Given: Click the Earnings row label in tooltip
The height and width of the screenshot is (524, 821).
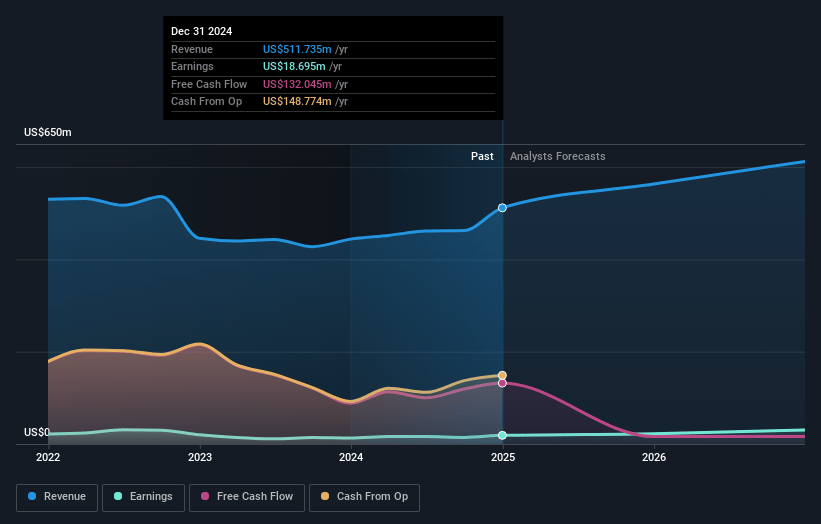Looking at the screenshot, I should pos(192,66).
